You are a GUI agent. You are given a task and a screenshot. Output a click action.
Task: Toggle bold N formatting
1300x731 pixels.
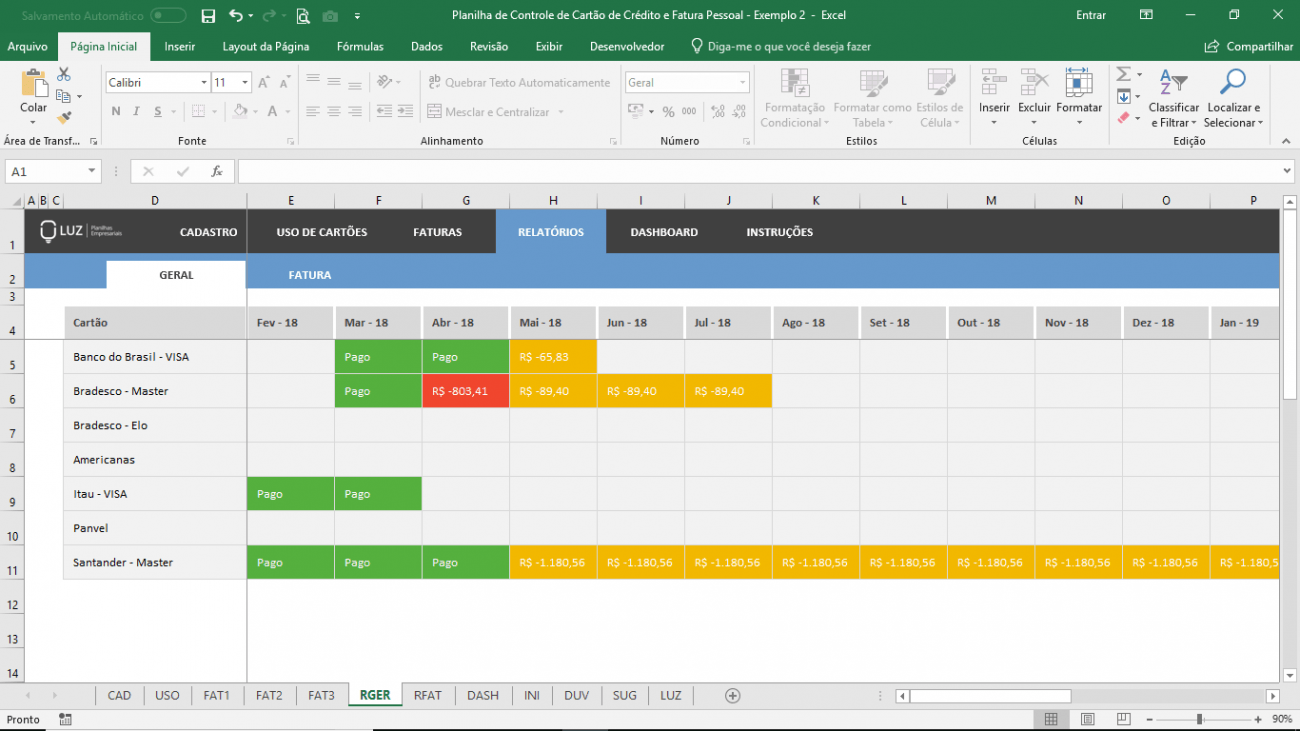(x=116, y=112)
